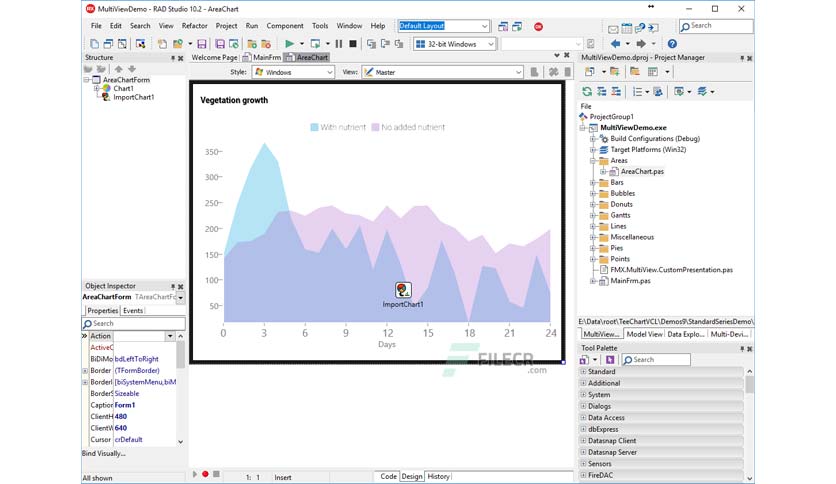Select MainFrm.pas in Project Manager
Viewport: 836px width, 484px height.
point(630,281)
